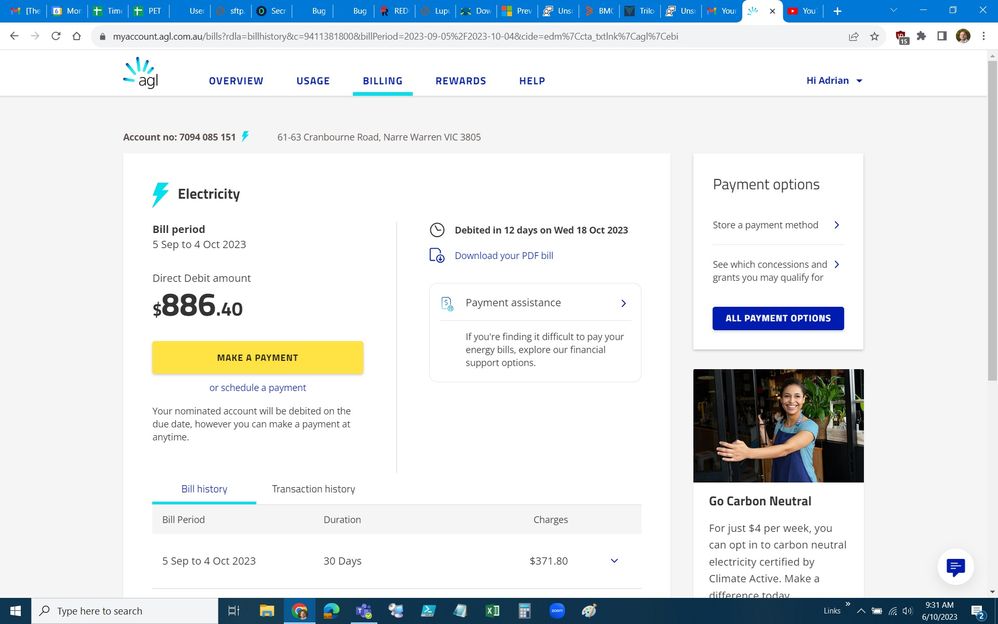Image resolution: width=998 pixels, height=624 pixels.
Task: Open new browser tab with plus
Action: [x=837, y=11]
